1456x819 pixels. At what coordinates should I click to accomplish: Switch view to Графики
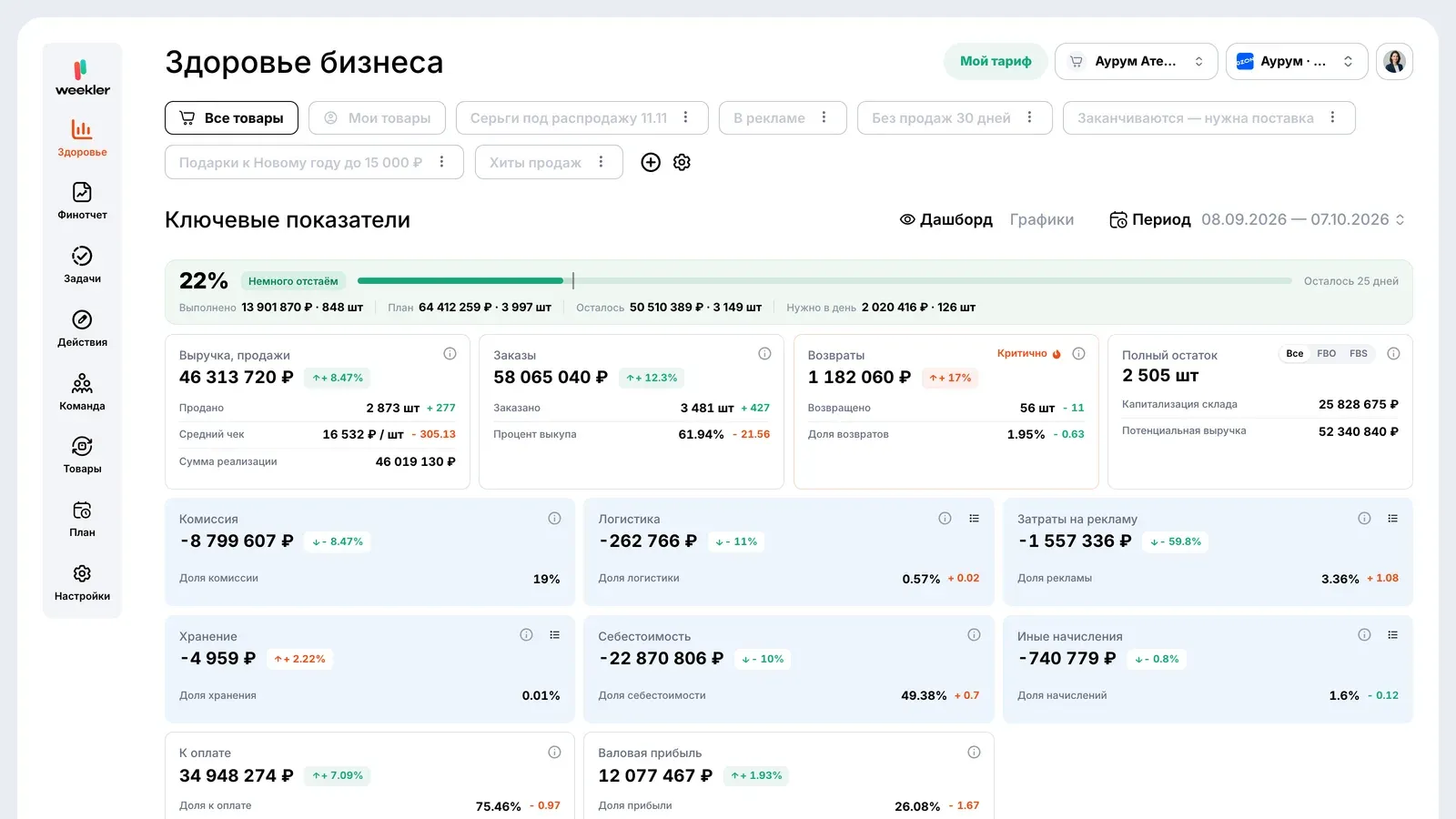[1042, 219]
